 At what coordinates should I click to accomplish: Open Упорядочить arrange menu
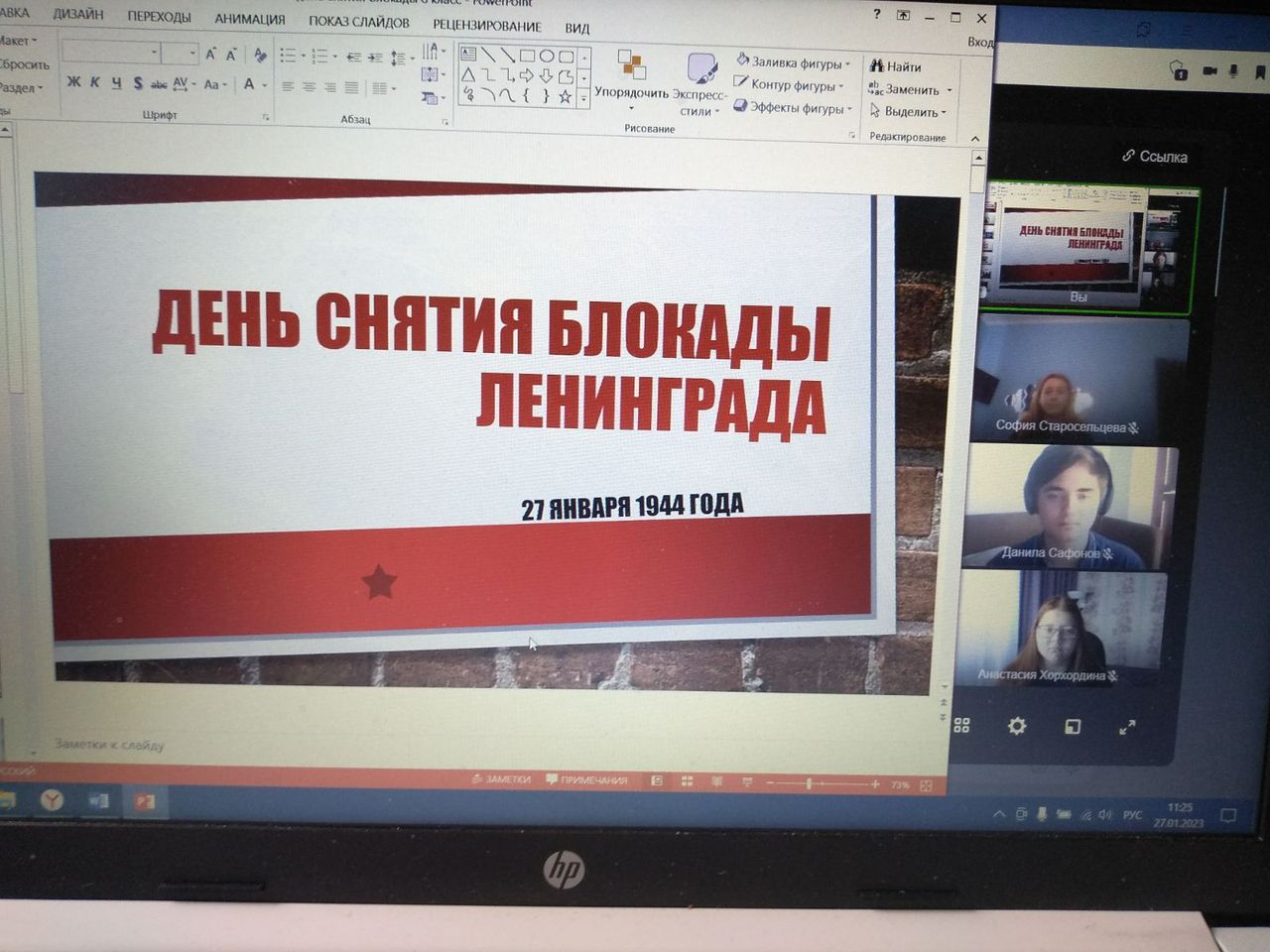click(632, 77)
